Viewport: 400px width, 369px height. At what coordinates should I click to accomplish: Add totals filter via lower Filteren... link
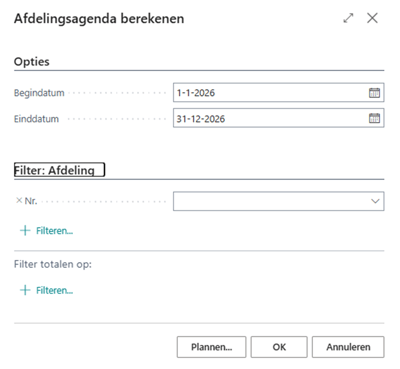pos(54,290)
